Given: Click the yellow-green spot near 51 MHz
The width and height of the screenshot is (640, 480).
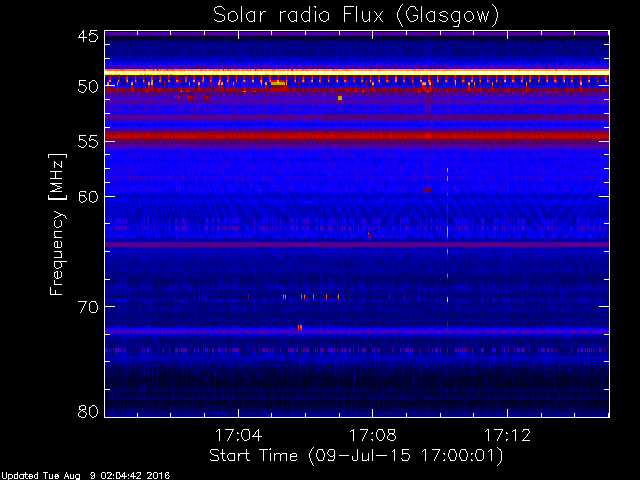Looking at the screenshot, I should pos(340,98).
